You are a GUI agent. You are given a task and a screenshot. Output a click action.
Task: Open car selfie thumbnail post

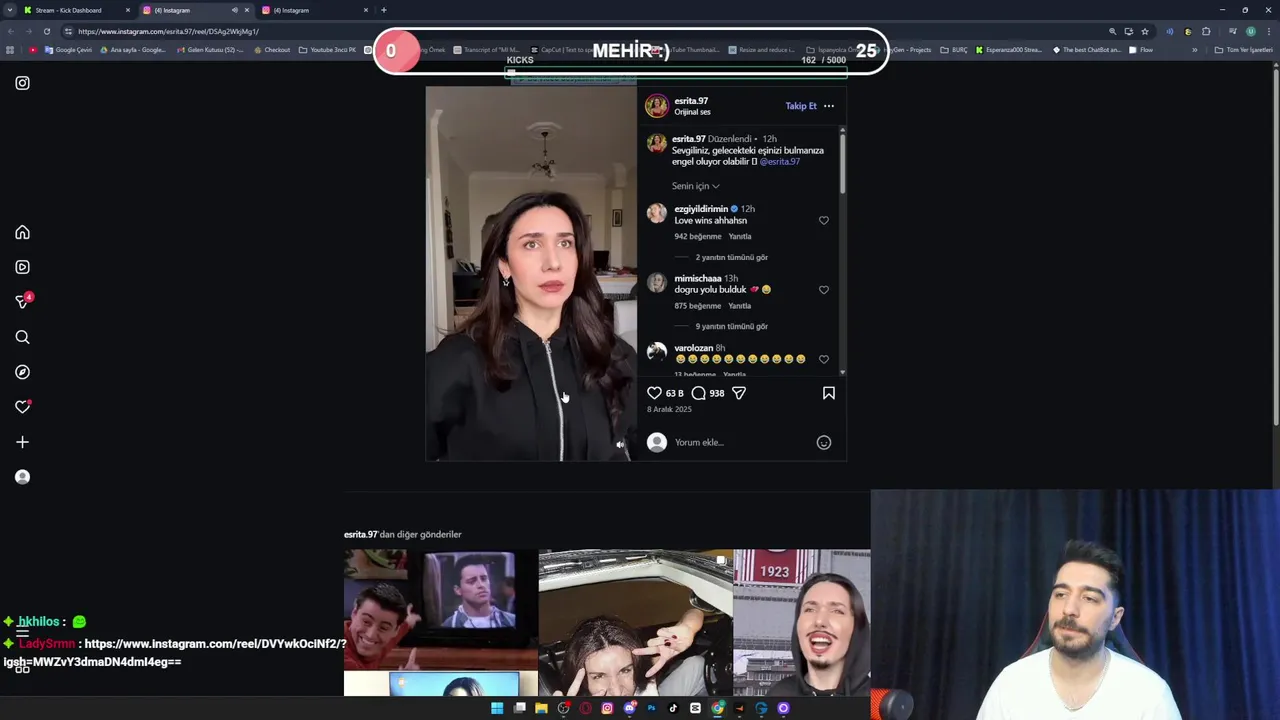635,622
